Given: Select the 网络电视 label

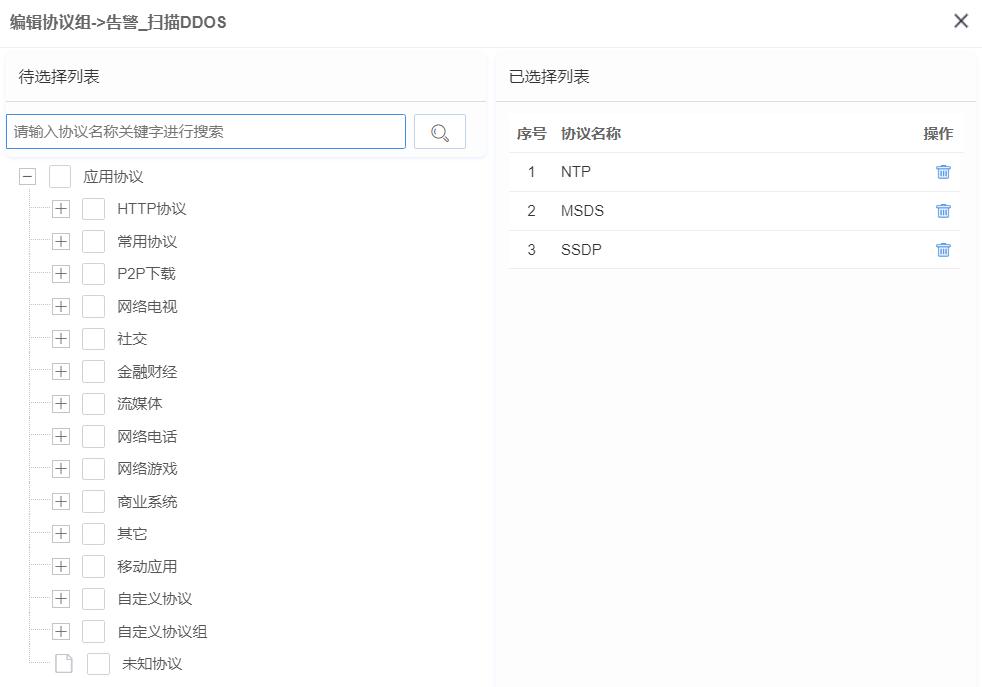Looking at the screenshot, I should pyautogui.click(x=147, y=306).
